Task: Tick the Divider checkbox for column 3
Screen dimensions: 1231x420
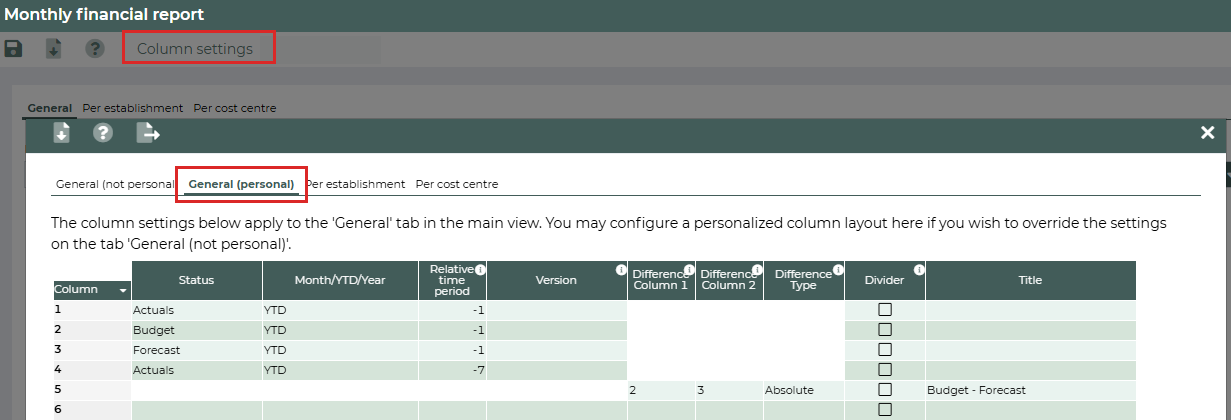Action: coord(884,350)
